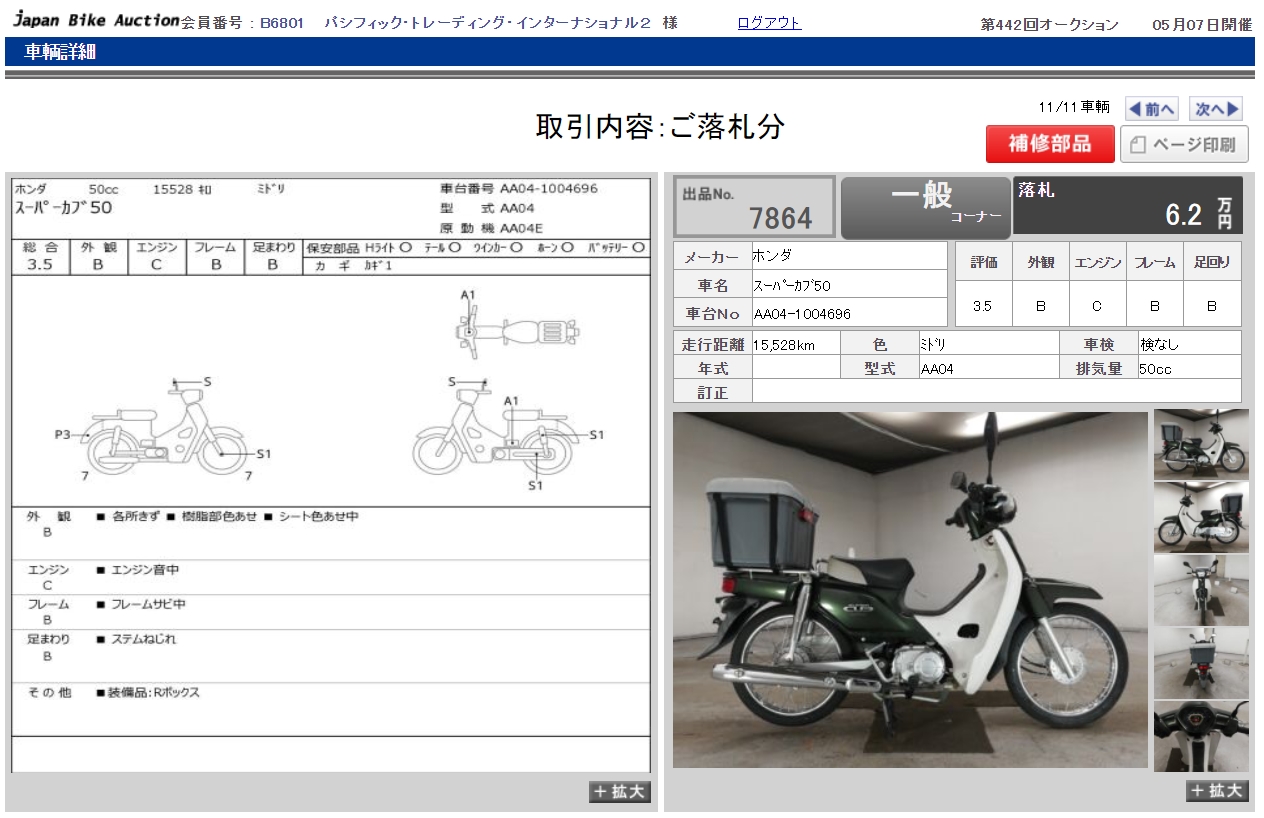This screenshot has height=818, width=1264.
Task: Click the 評価 score 3.5 in the right table
Action: (983, 306)
